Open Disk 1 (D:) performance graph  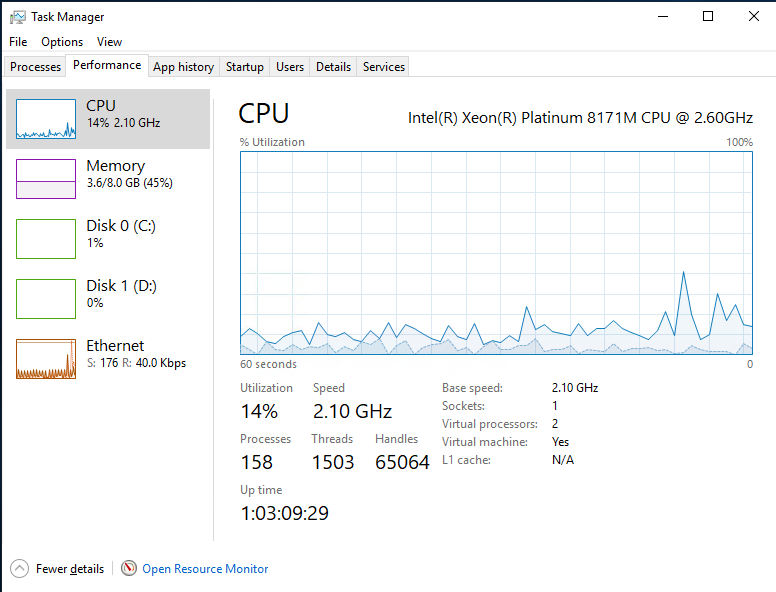pyautogui.click(x=46, y=298)
